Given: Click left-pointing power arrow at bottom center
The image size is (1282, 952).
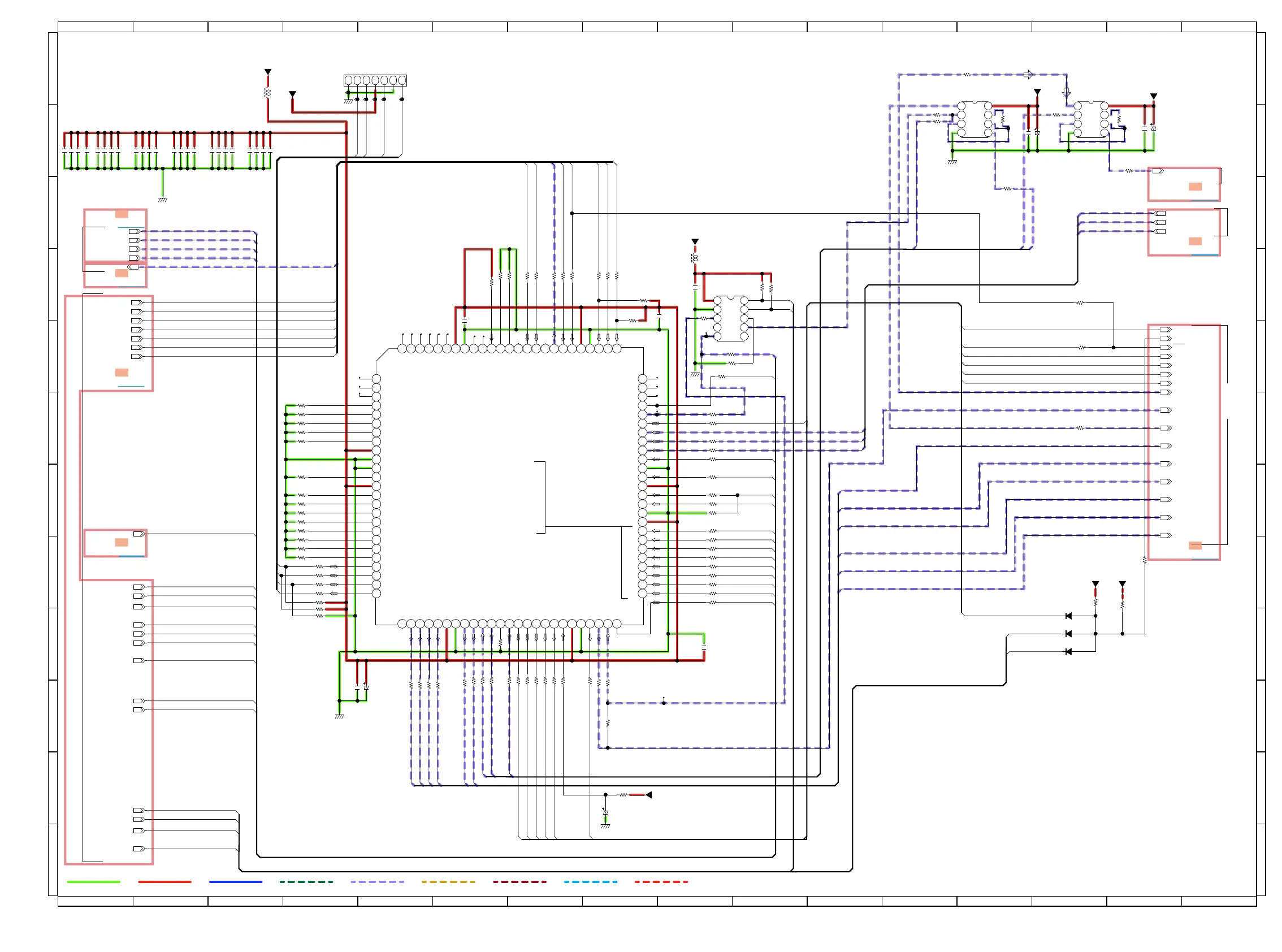Looking at the screenshot, I should 648,795.
